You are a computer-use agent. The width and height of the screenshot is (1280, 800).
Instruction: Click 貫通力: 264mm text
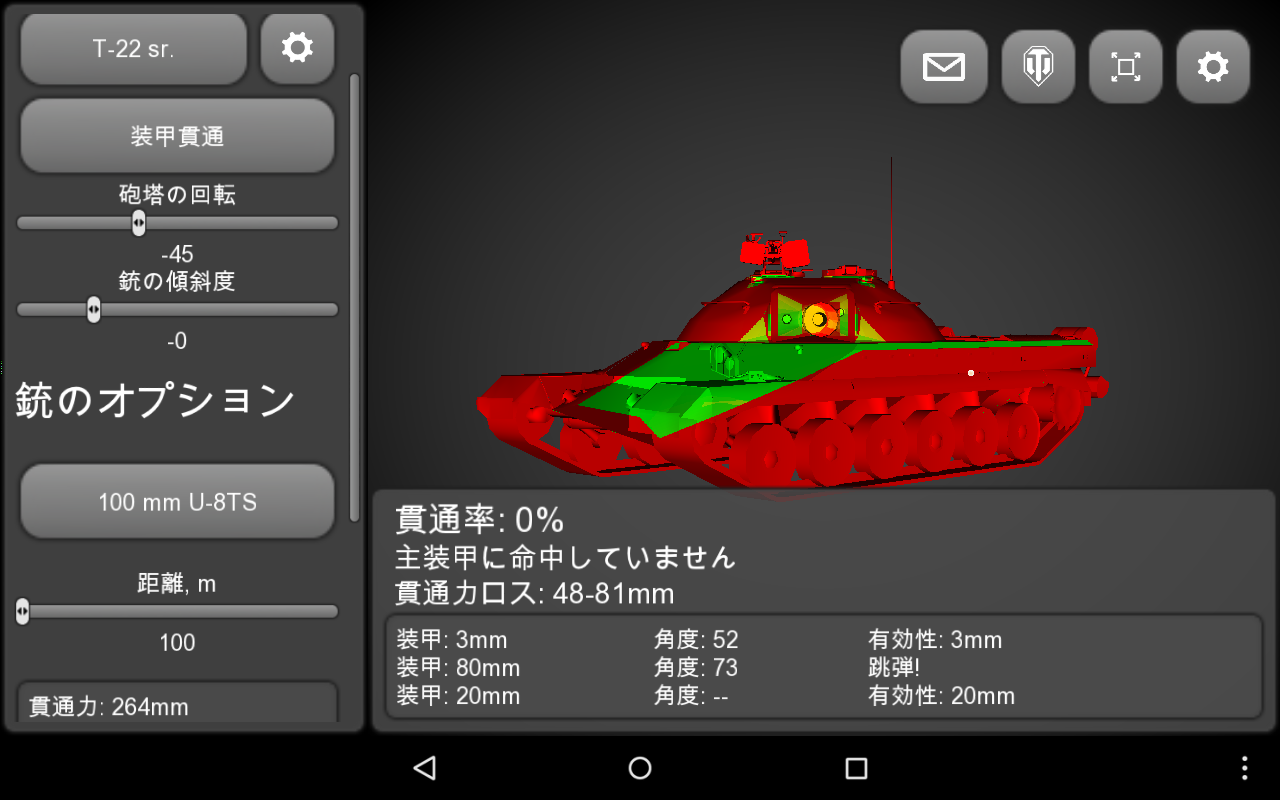[x=109, y=707]
